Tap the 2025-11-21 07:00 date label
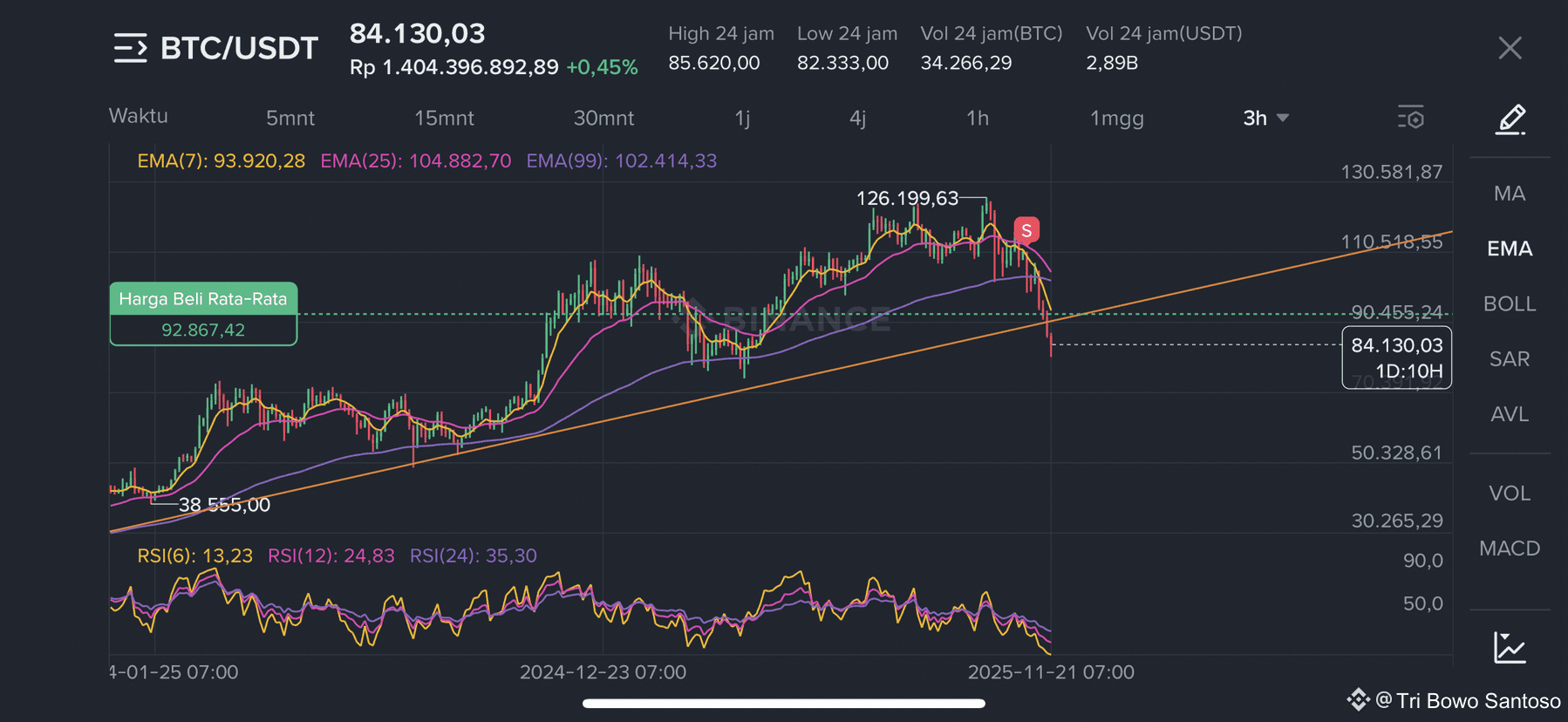This screenshot has width=1568, height=722. [x=1051, y=672]
